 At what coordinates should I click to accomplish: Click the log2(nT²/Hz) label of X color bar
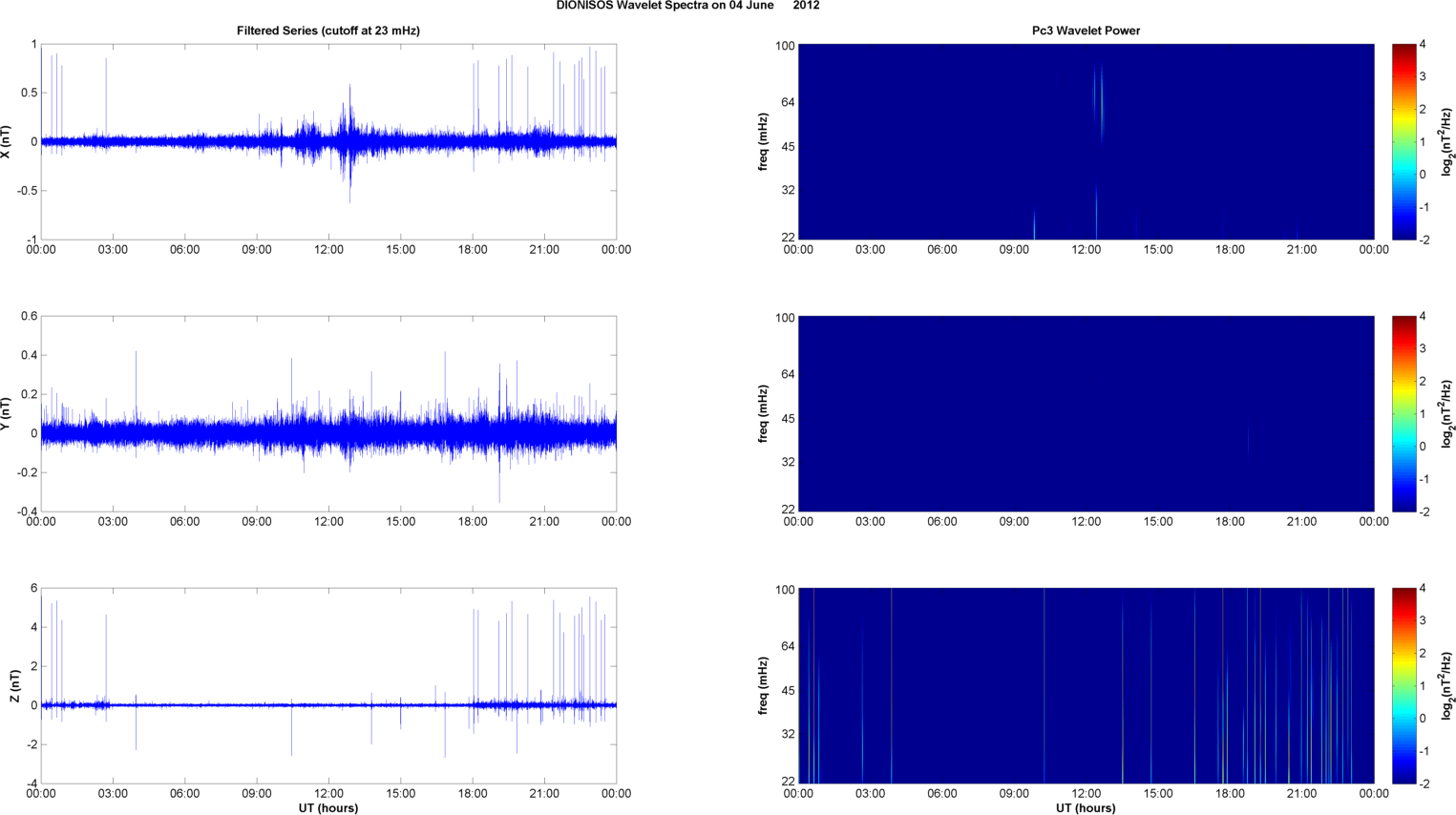[x=1447, y=141]
